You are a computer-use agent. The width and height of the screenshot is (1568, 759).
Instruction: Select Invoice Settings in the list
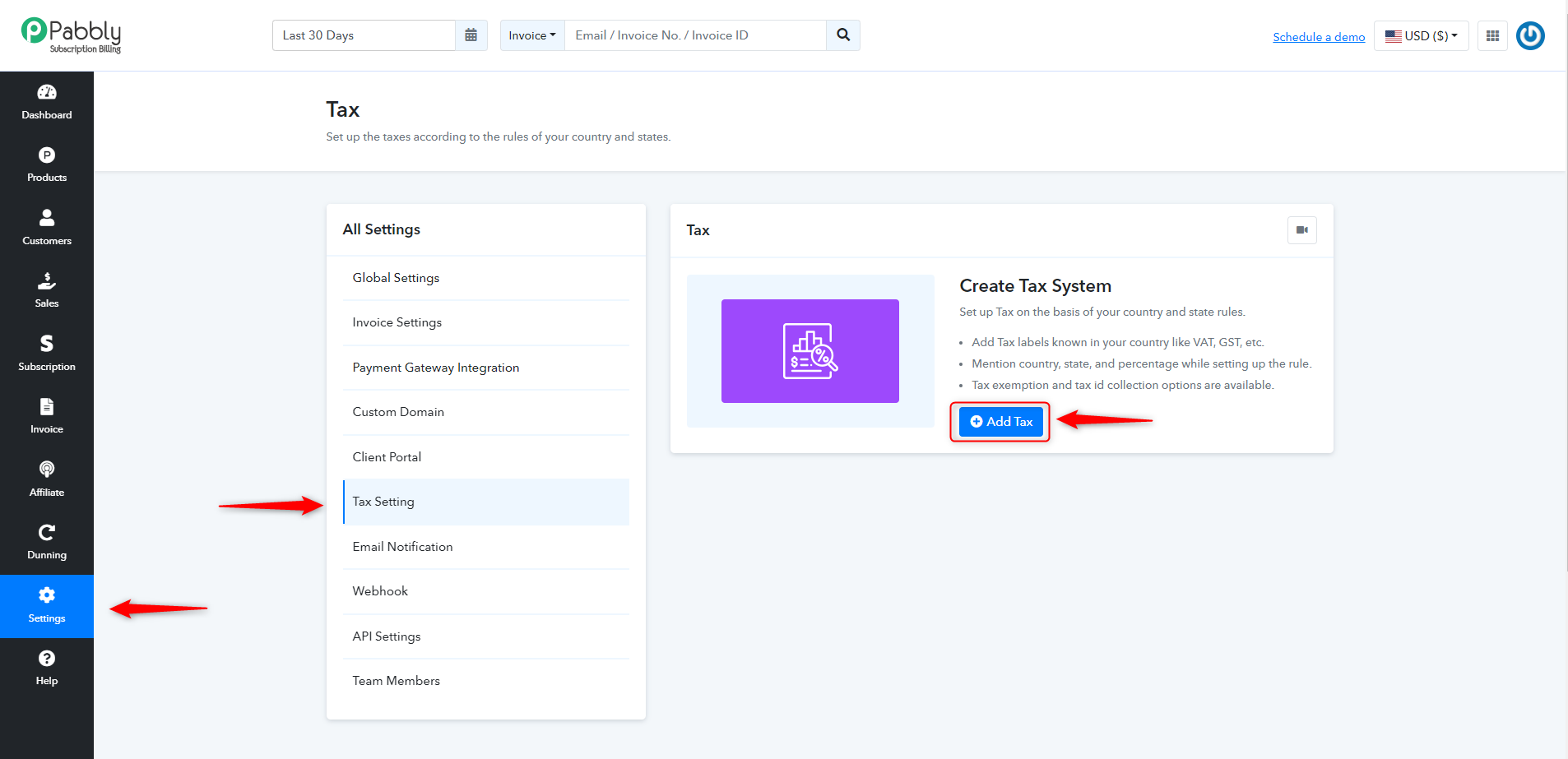(486, 322)
